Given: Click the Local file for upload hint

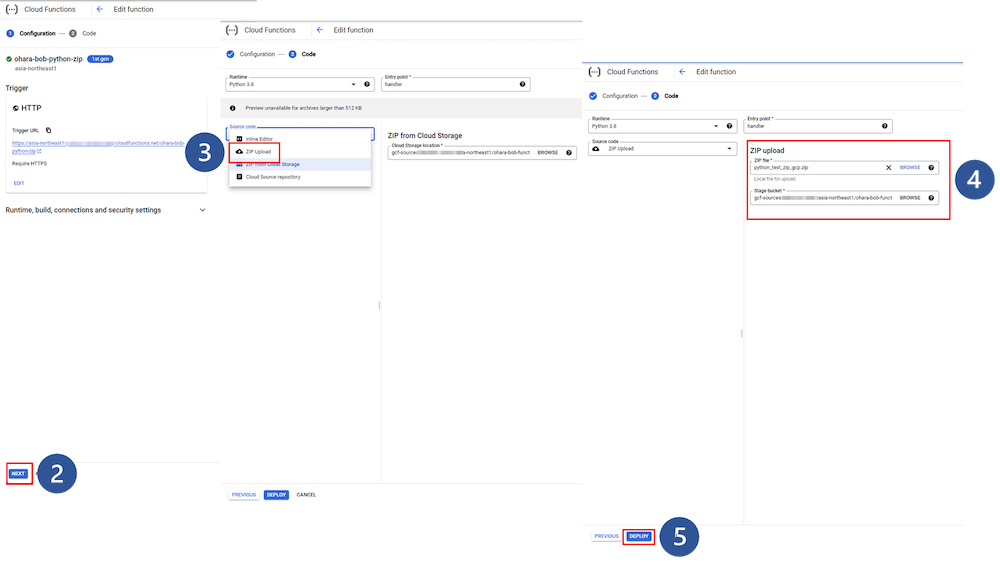Looking at the screenshot, I should tap(775, 179).
